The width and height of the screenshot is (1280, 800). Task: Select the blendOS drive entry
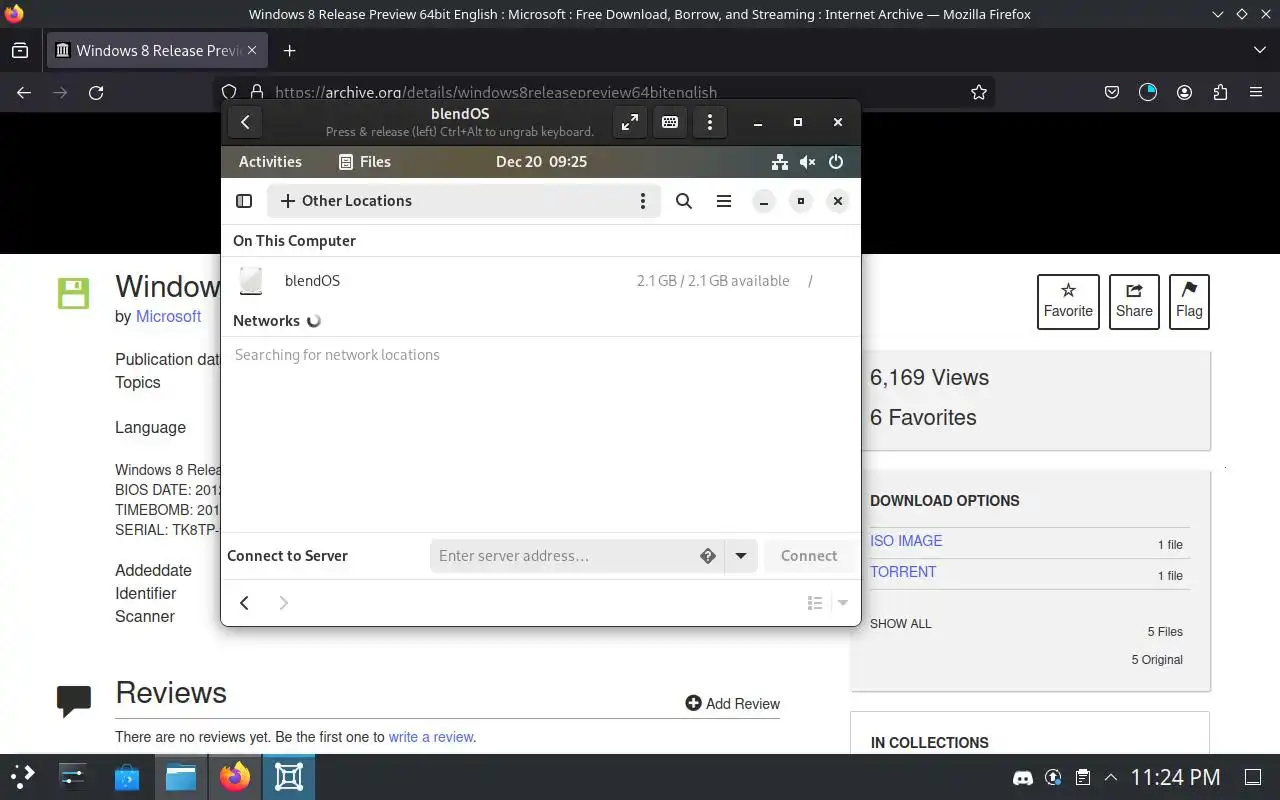click(x=540, y=281)
